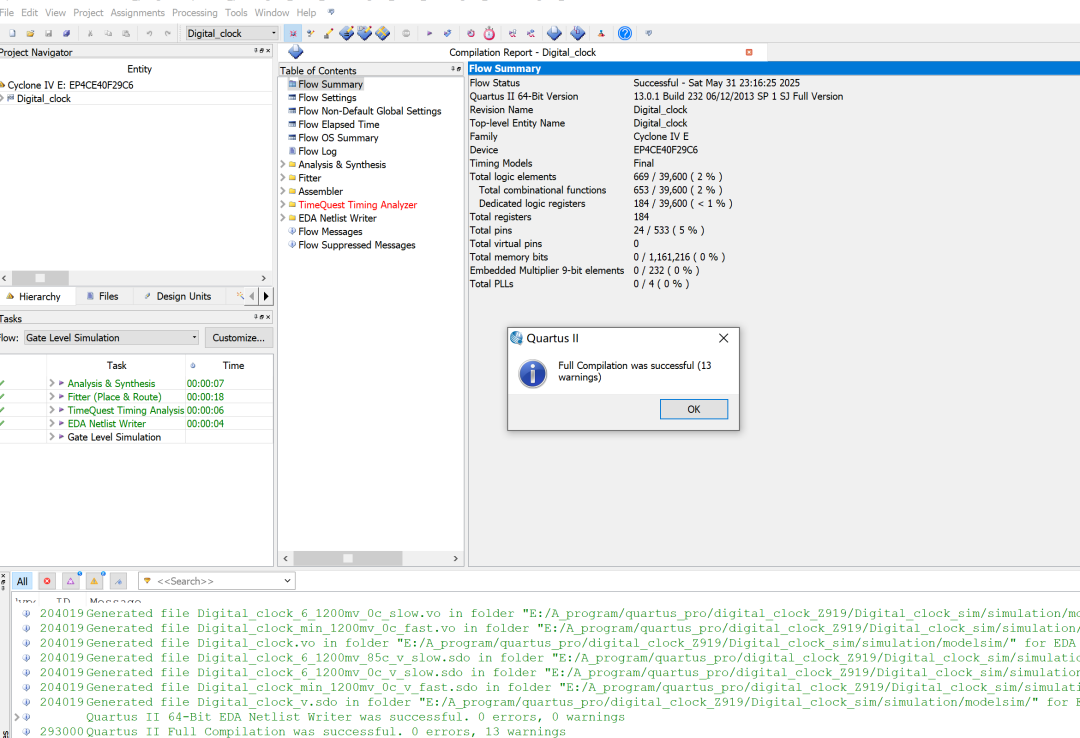Image resolution: width=1080 pixels, height=738 pixels.
Task: Click the Save icon in the toolbar
Action: tap(48, 33)
